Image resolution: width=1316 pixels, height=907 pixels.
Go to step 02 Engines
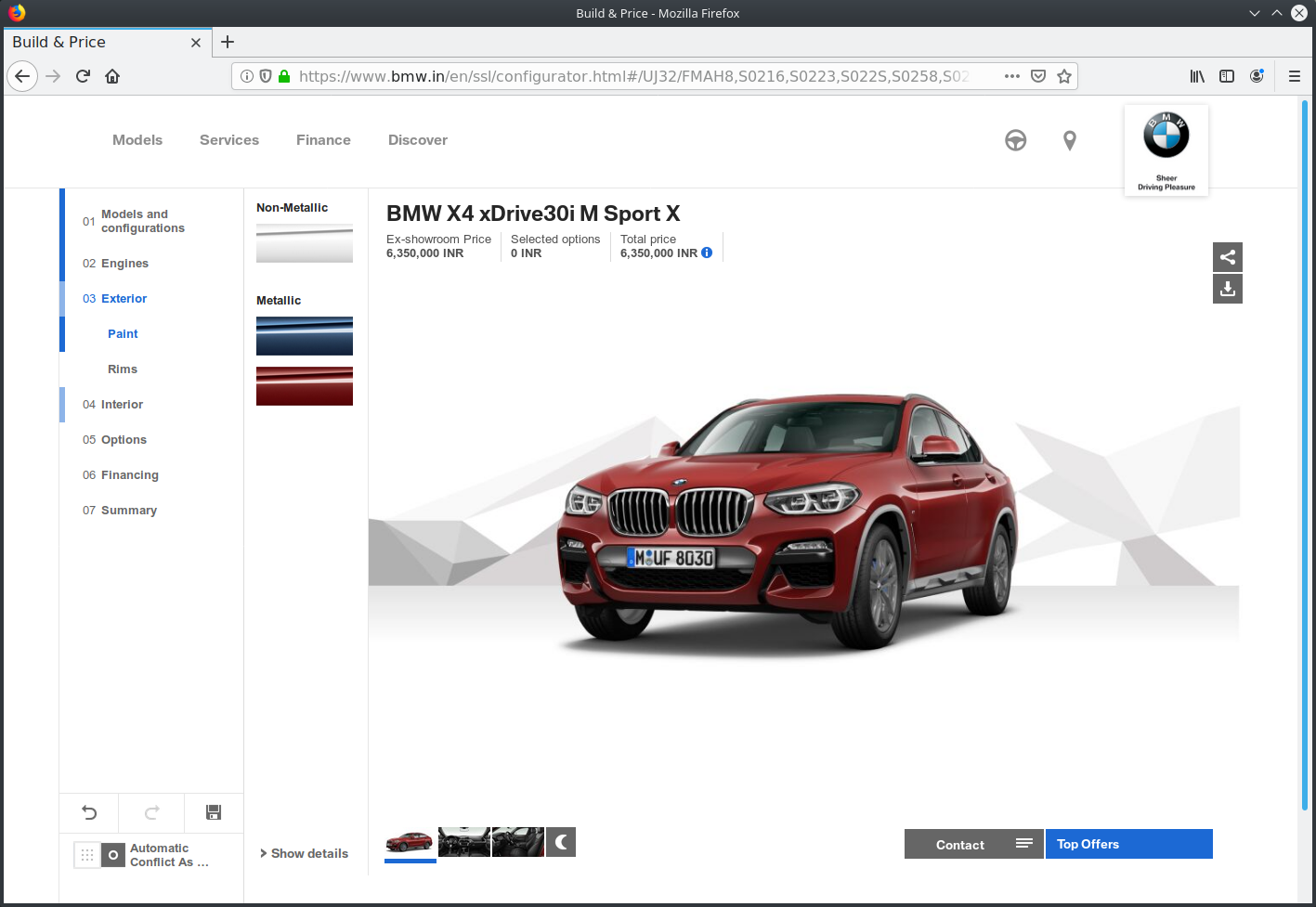tap(116, 264)
